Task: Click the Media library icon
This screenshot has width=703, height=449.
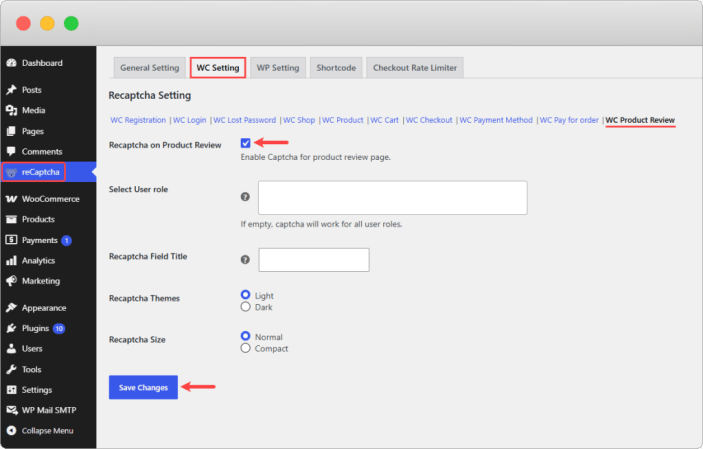Action: 11,110
